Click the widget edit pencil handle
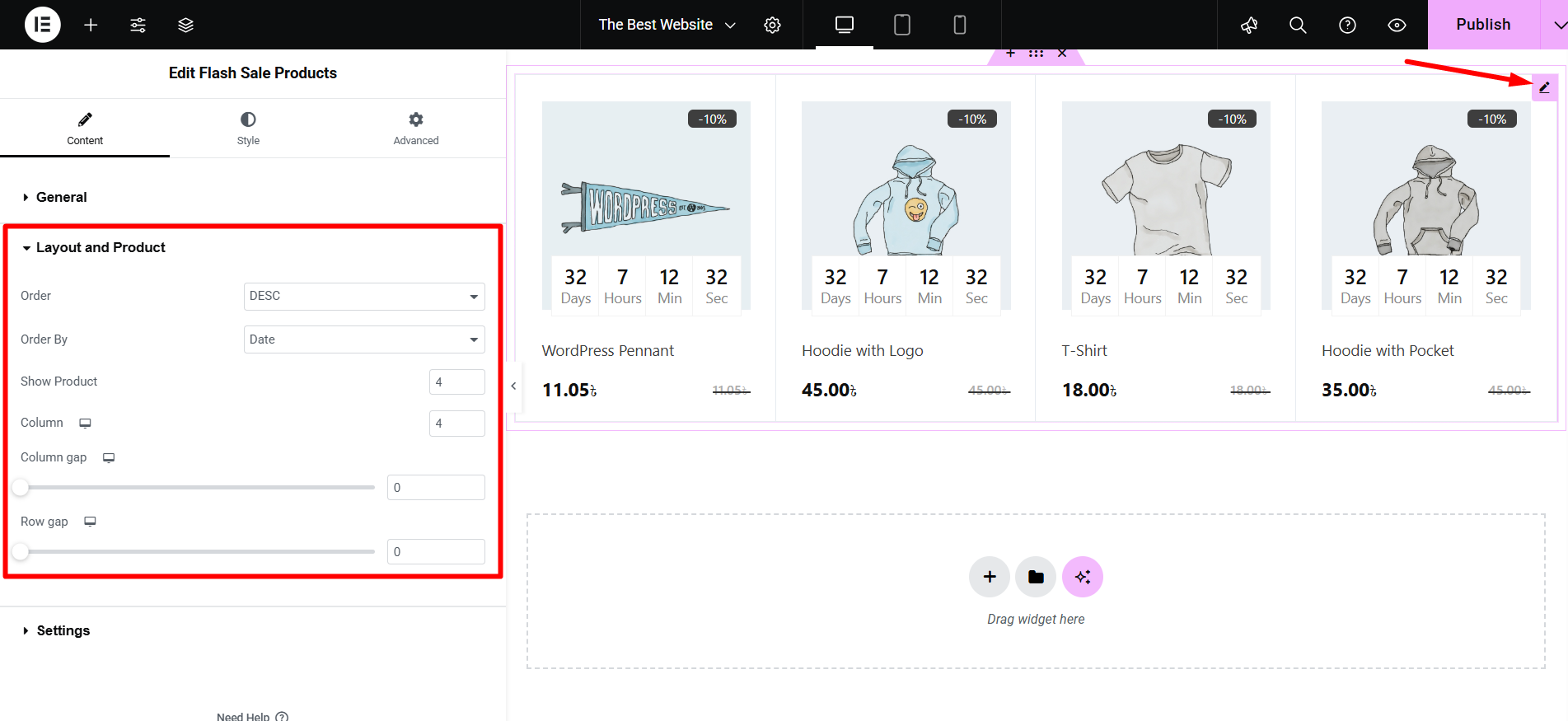Viewport: 1568px width, 721px height. 1544,87
